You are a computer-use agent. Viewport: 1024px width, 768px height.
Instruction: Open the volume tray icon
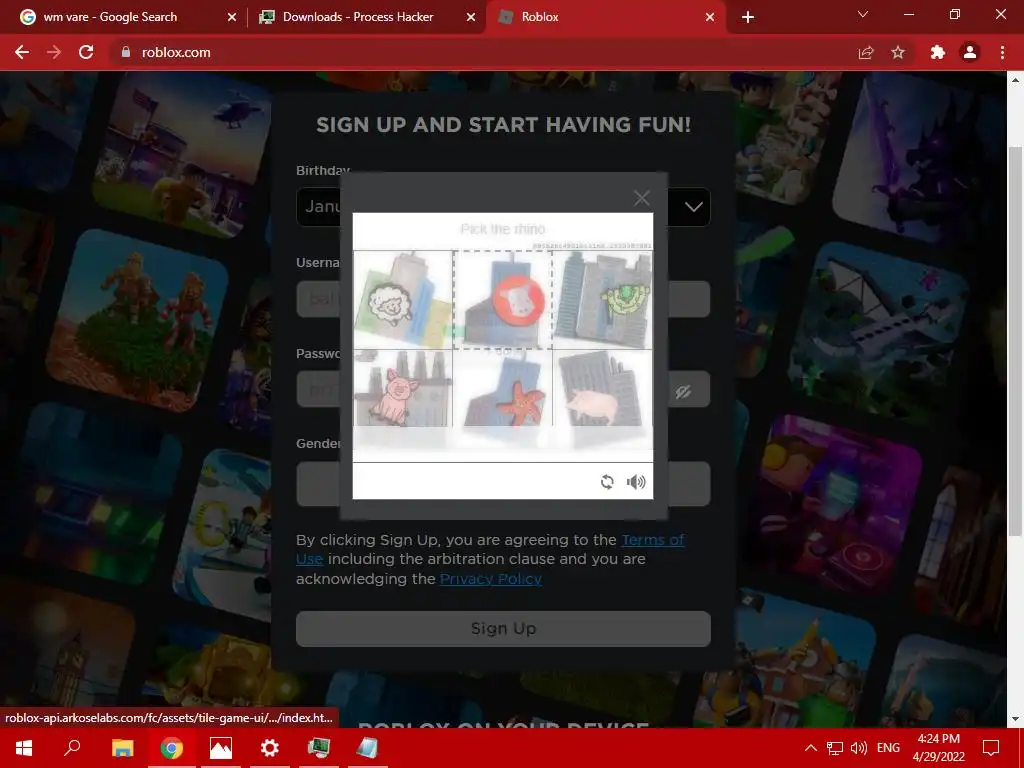[x=859, y=748]
